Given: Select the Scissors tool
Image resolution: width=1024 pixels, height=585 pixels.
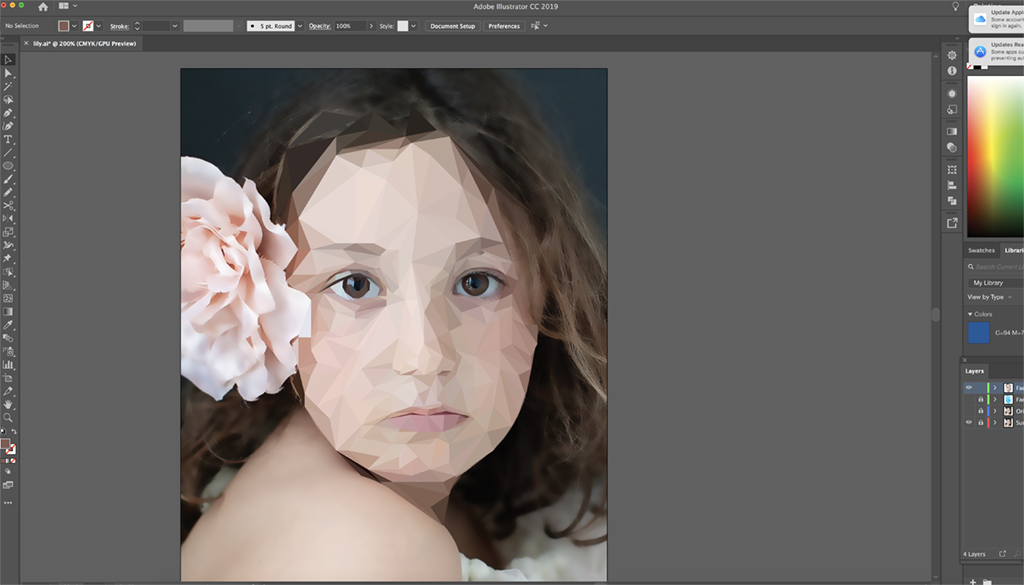Looking at the screenshot, I should tap(8, 205).
